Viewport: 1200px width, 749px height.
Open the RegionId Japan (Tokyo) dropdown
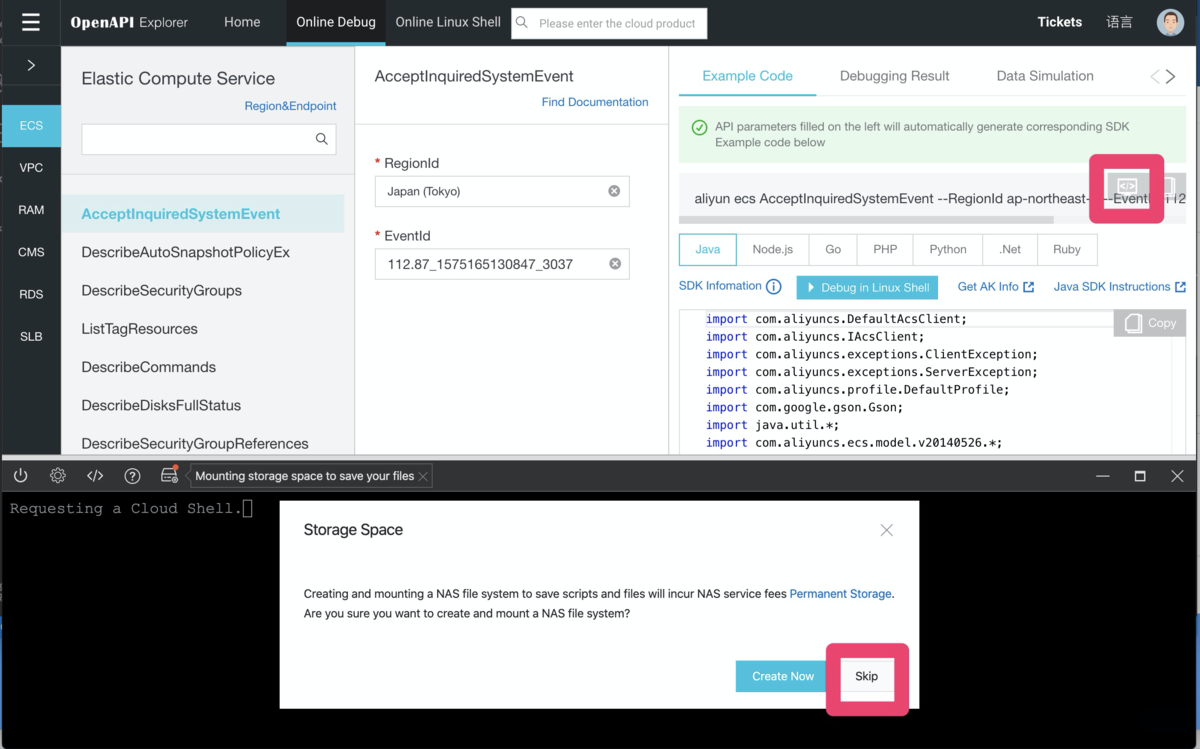(502, 191)
